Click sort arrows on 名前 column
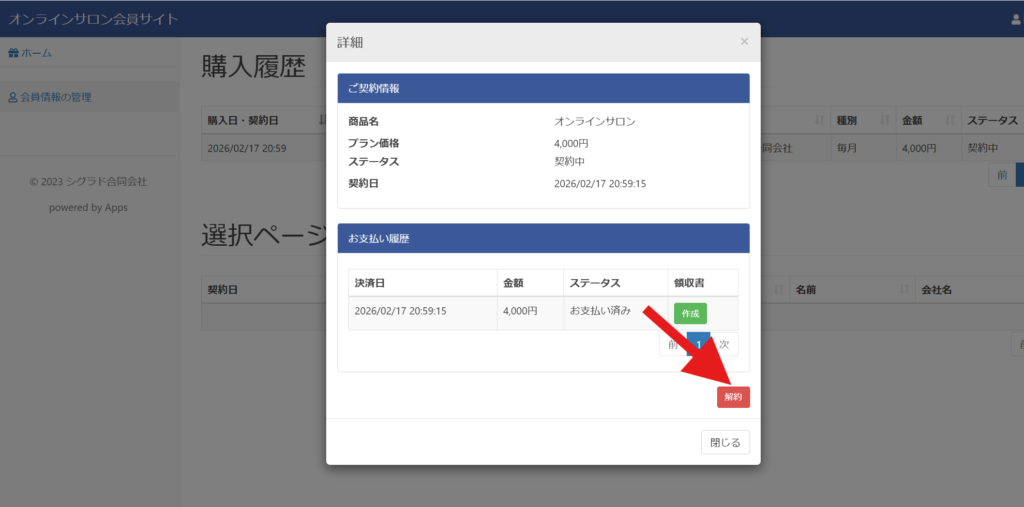Screen dimensions: 1024x507 pyautogui.click(x=903, y=290)
